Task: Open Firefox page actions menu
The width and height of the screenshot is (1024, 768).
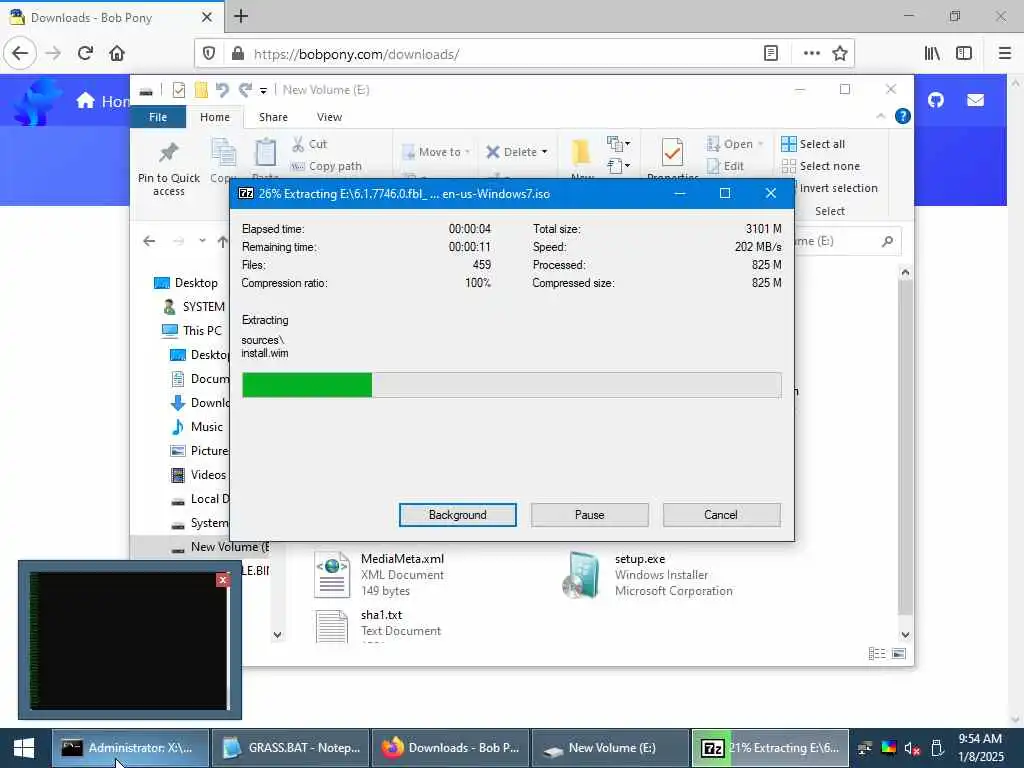Action: coord(811,53)
